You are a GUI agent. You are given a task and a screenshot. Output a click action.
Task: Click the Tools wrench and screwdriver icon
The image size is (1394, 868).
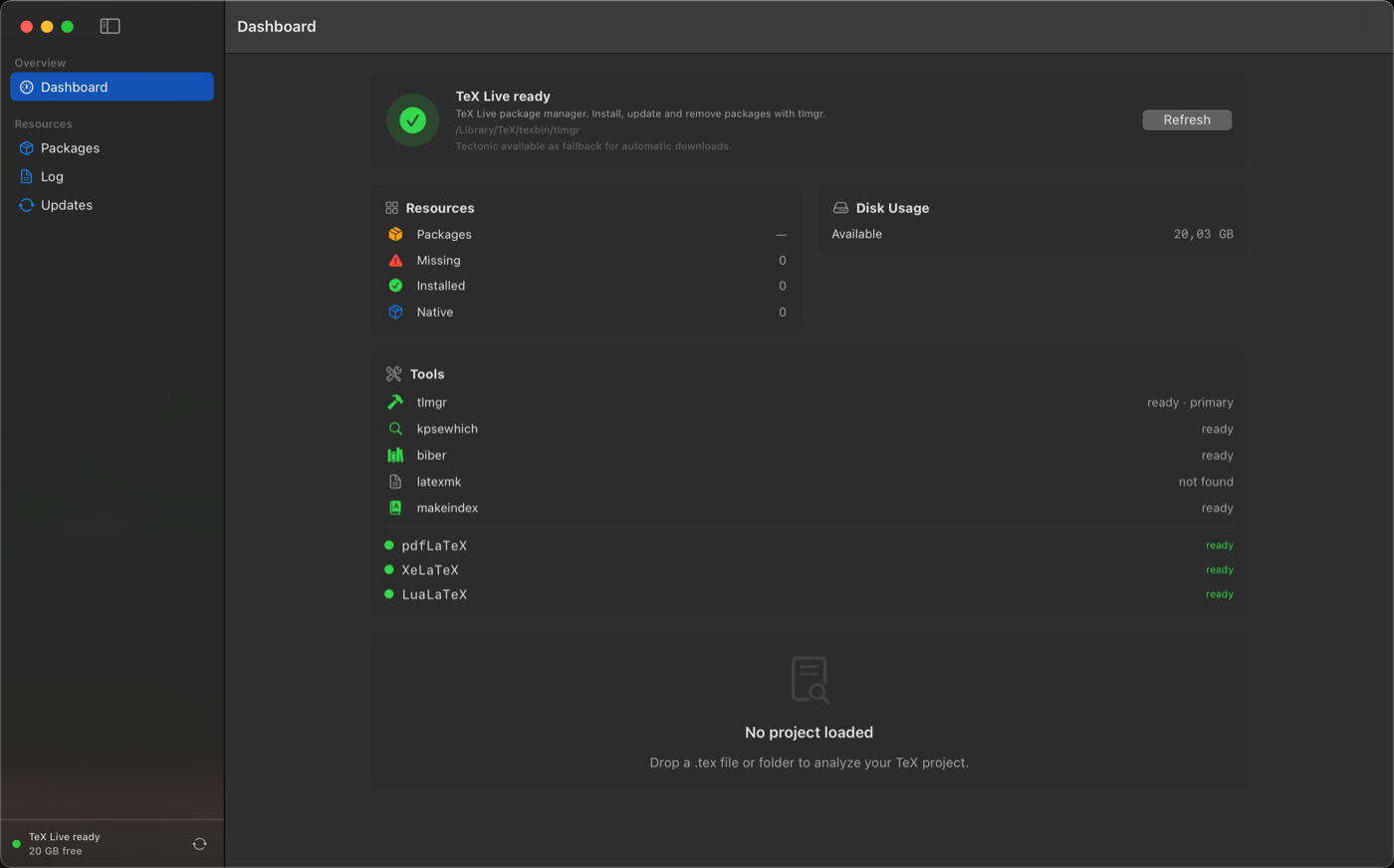[393, 374]
